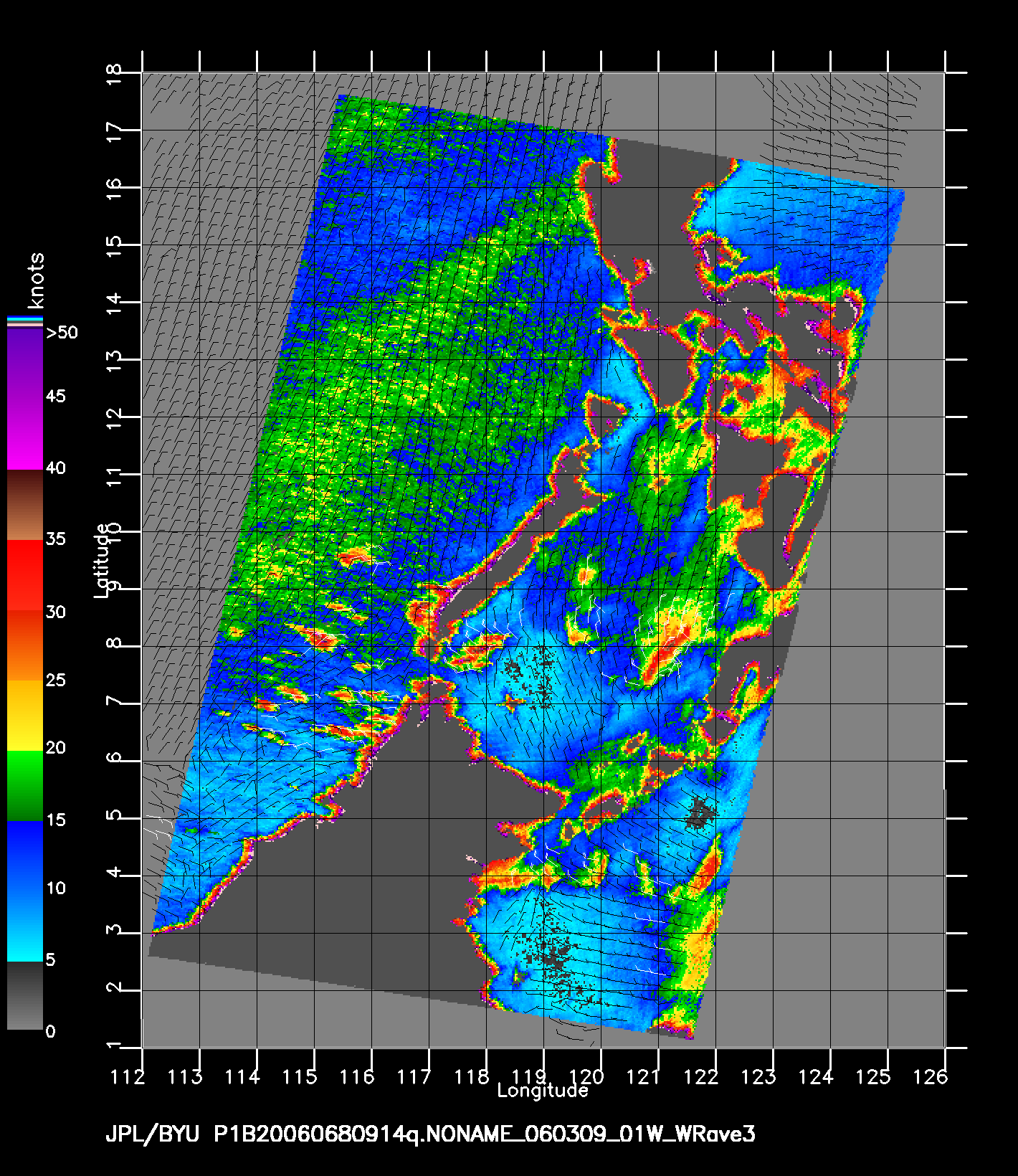Click the latitude tick label '6'
The image size is (1018, 1176).
114,758
